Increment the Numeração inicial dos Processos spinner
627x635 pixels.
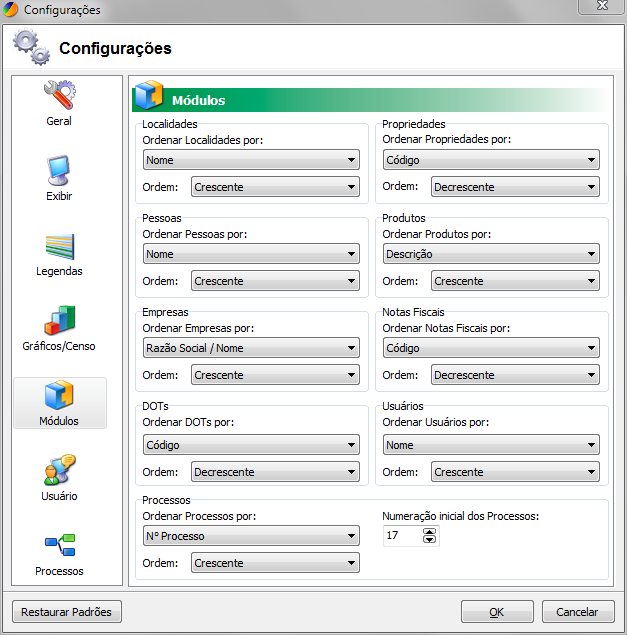pyautogui.click(x=430, y=532)
